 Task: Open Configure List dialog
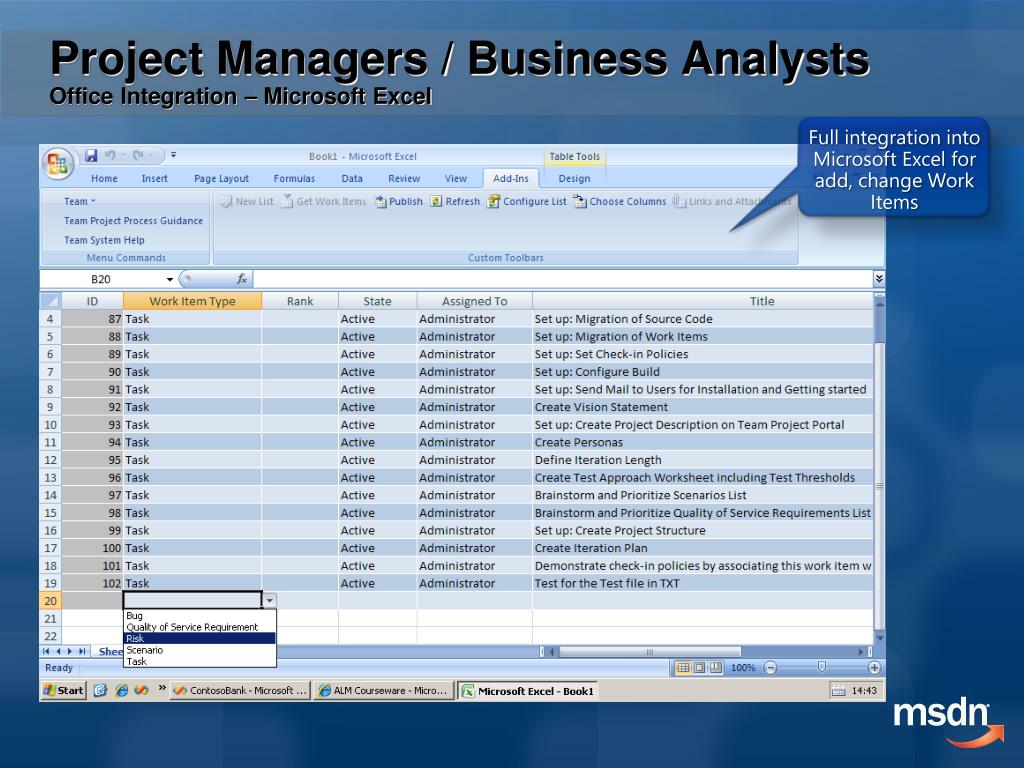click(x=527, y=201)
